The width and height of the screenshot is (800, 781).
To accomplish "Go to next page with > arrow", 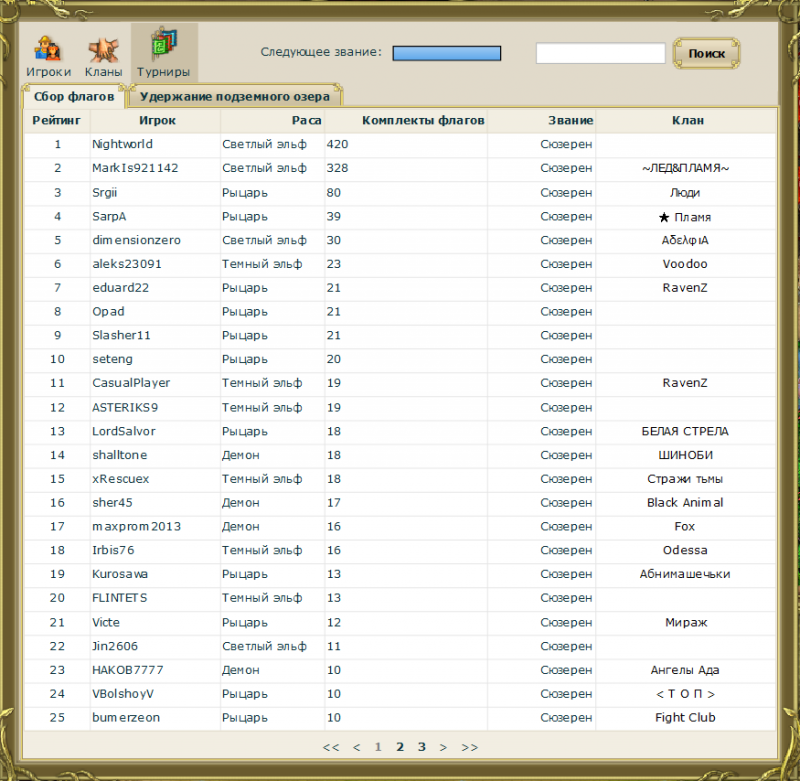I will [444, 746].
